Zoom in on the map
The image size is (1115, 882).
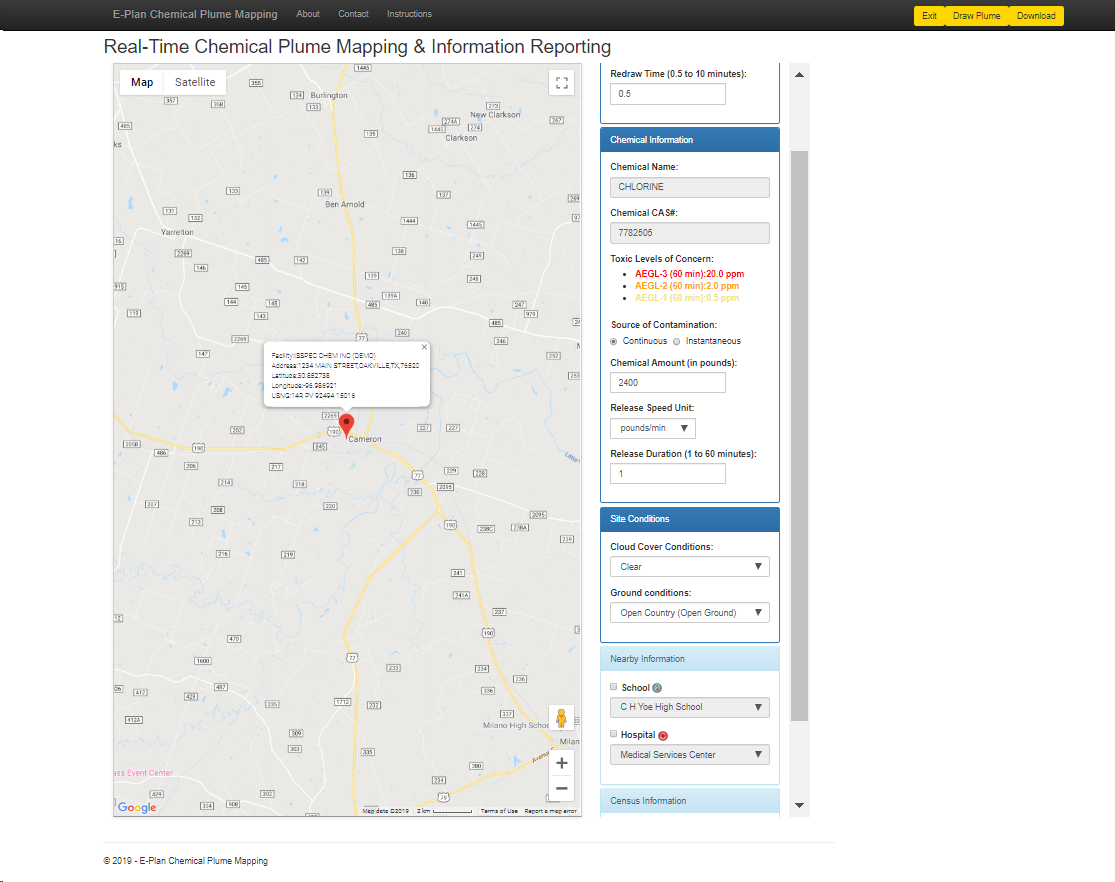tap(561, 763)
